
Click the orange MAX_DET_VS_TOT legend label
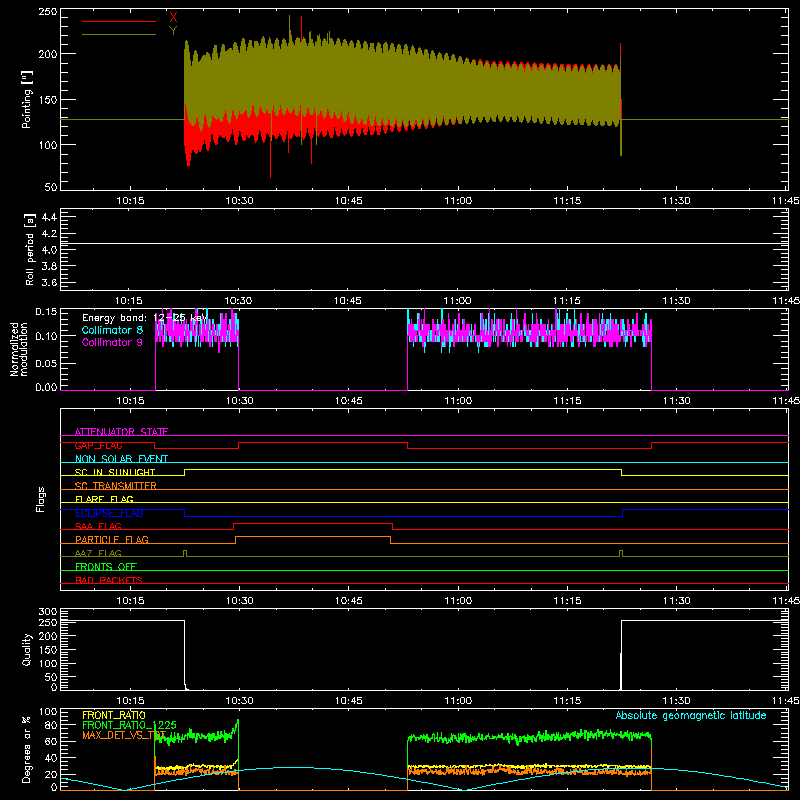point(124,735)
